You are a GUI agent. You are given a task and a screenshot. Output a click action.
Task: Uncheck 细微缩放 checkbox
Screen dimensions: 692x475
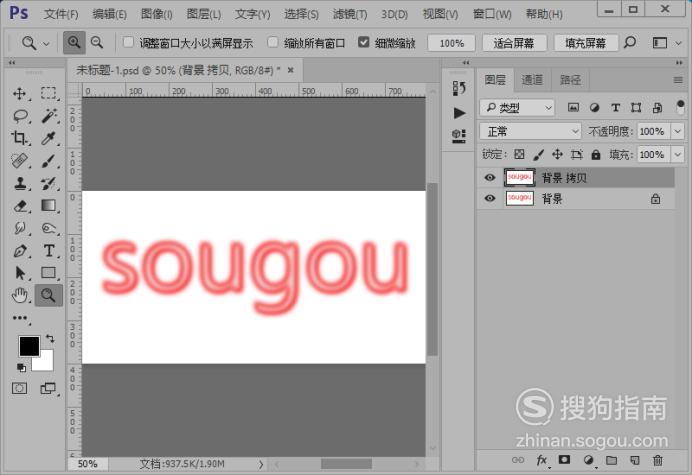click(364, 42)
